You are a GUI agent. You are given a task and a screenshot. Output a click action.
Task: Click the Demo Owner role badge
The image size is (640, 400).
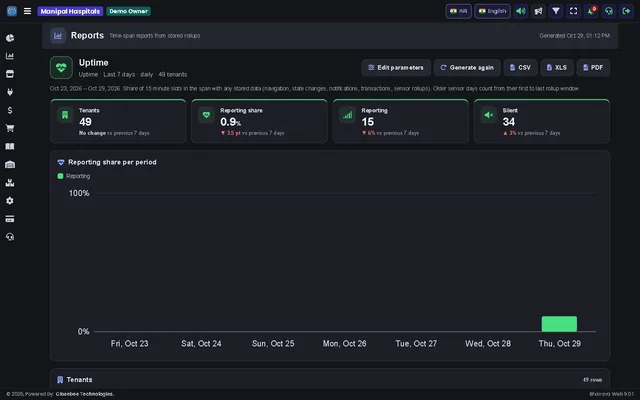click(129, 11)
